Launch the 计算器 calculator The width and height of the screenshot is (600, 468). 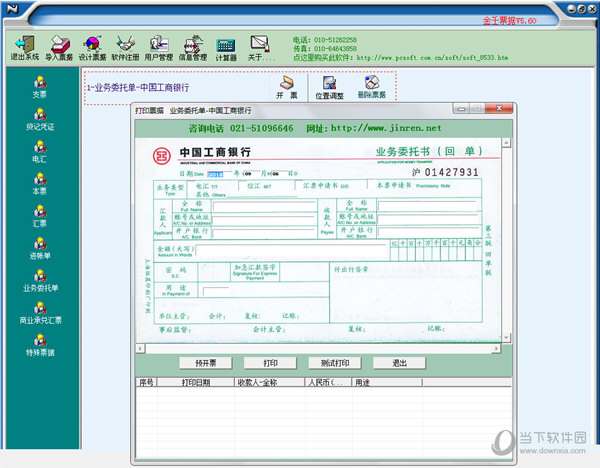point(226,50)
